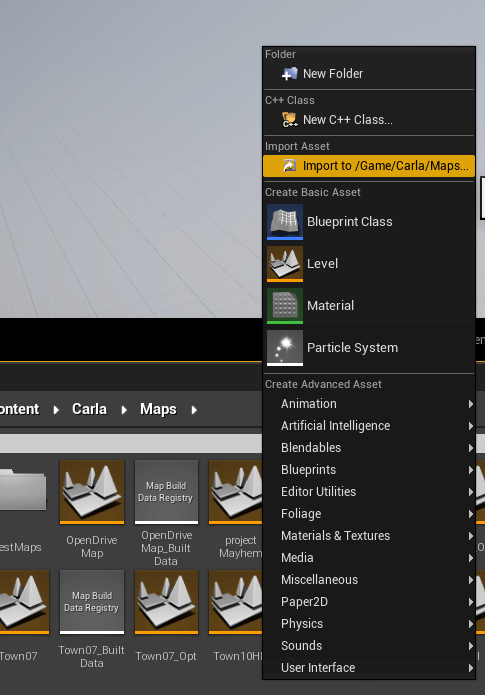The image size is (485, 695).
Task: Expand the Sounds submenu
Action: (x=369, y=646)
